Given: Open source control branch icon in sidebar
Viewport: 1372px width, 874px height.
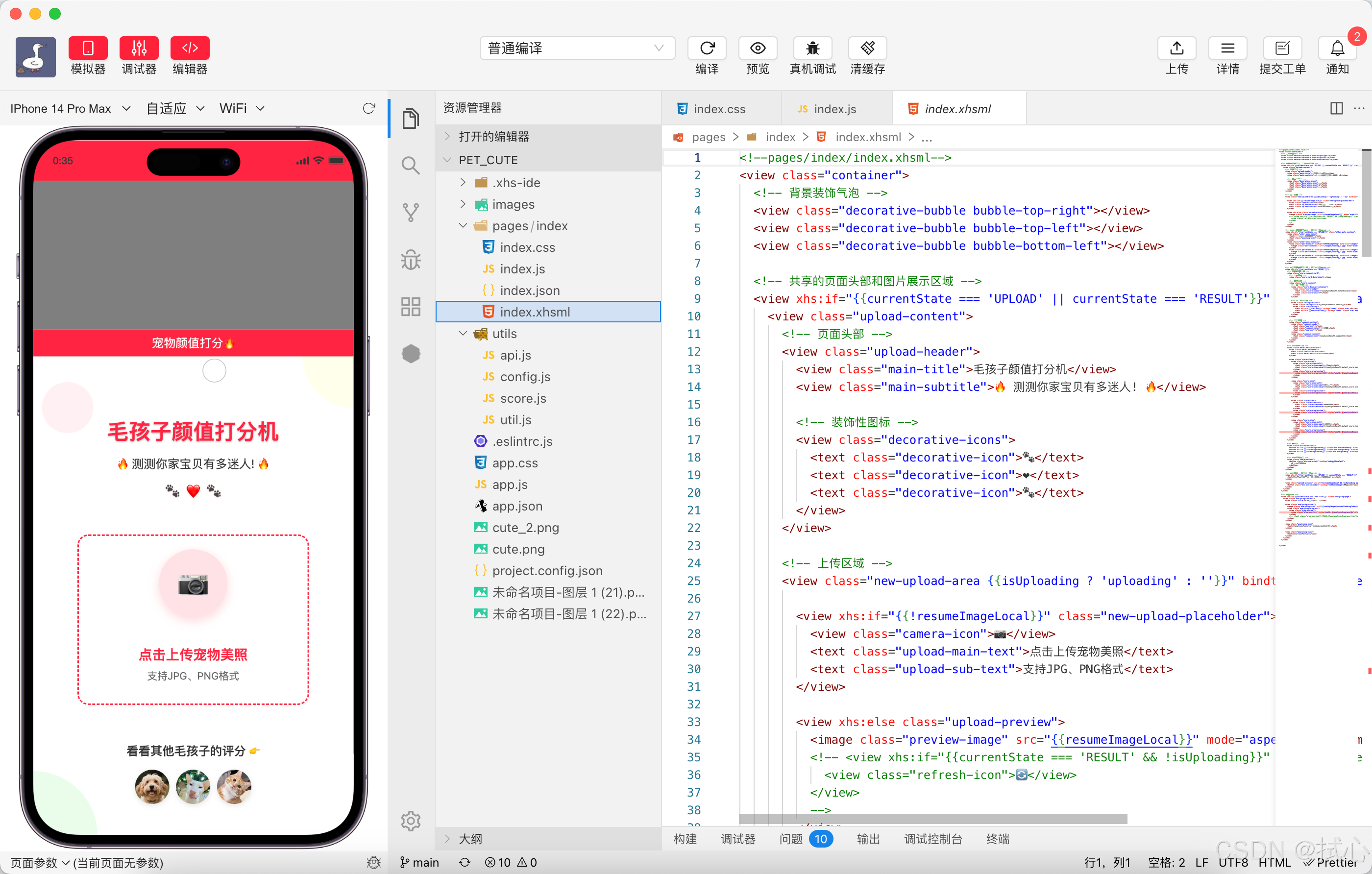Looking at the screenshot, I should (410, 213).
